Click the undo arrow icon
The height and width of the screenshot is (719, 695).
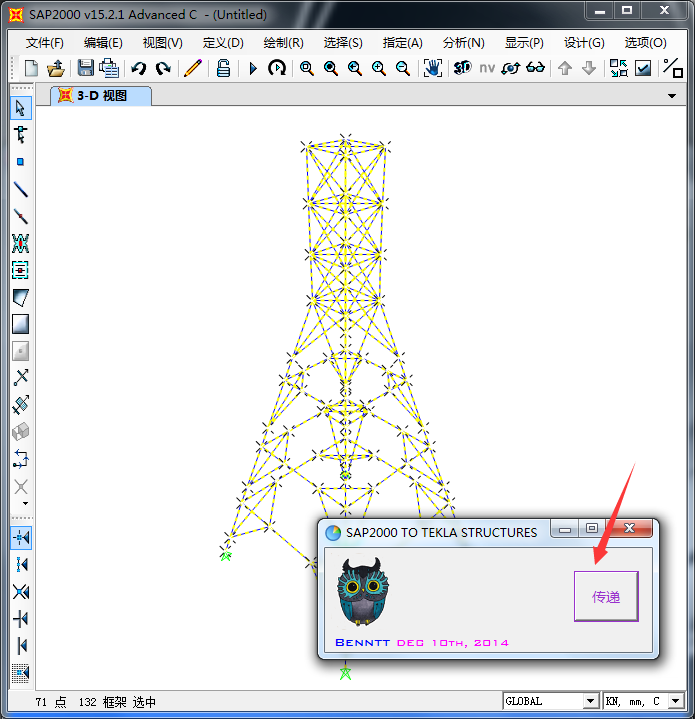(x=139, y=68)
